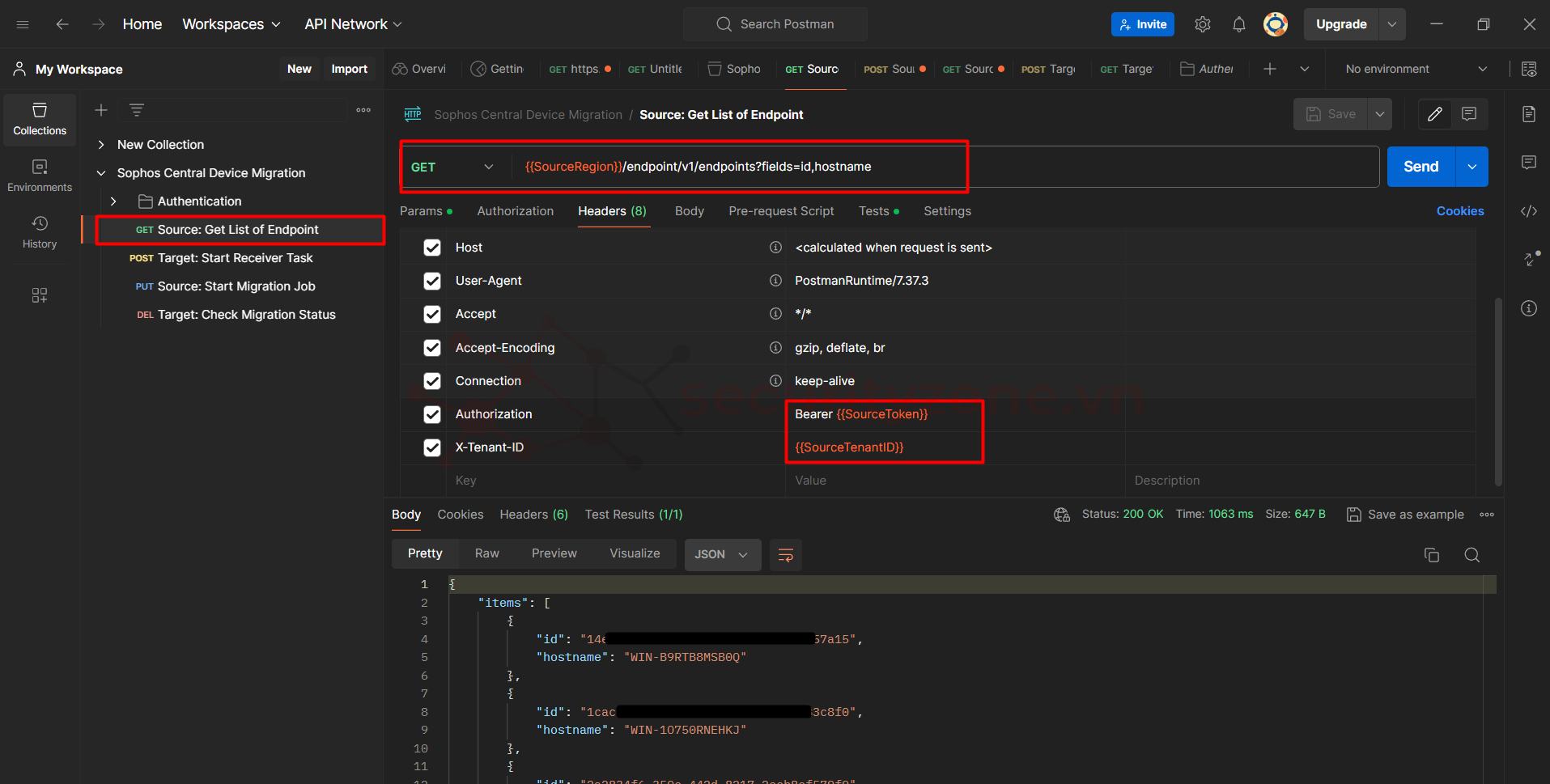1550x784 pixels.
Task: Open the code snippet icon
Action: pos(1529,211)
